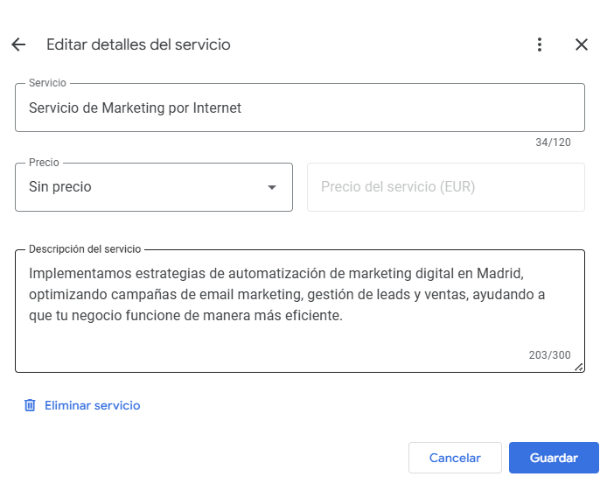Click the 203/300 character counter

[549, 355]
